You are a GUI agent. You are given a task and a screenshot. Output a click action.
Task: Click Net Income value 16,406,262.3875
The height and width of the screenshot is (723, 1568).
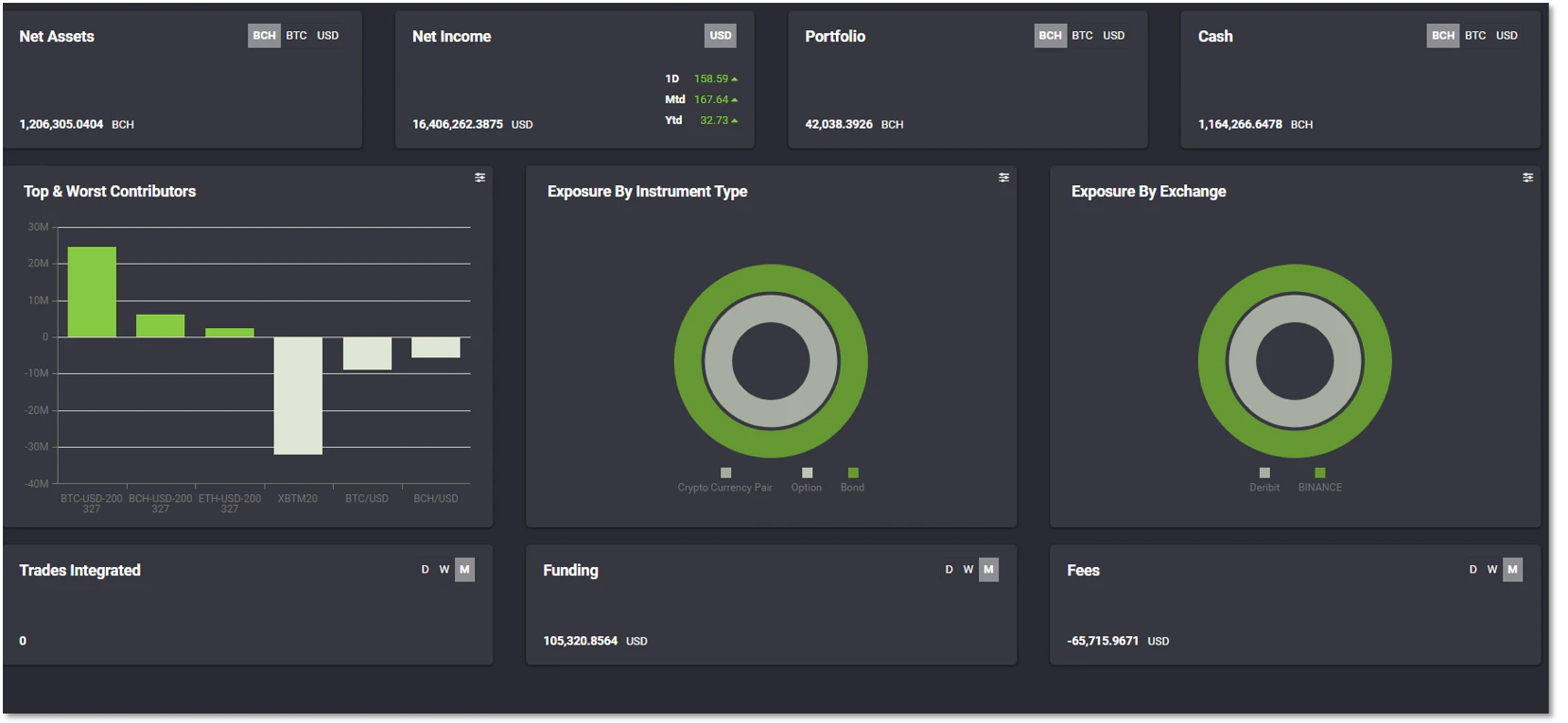458,125
